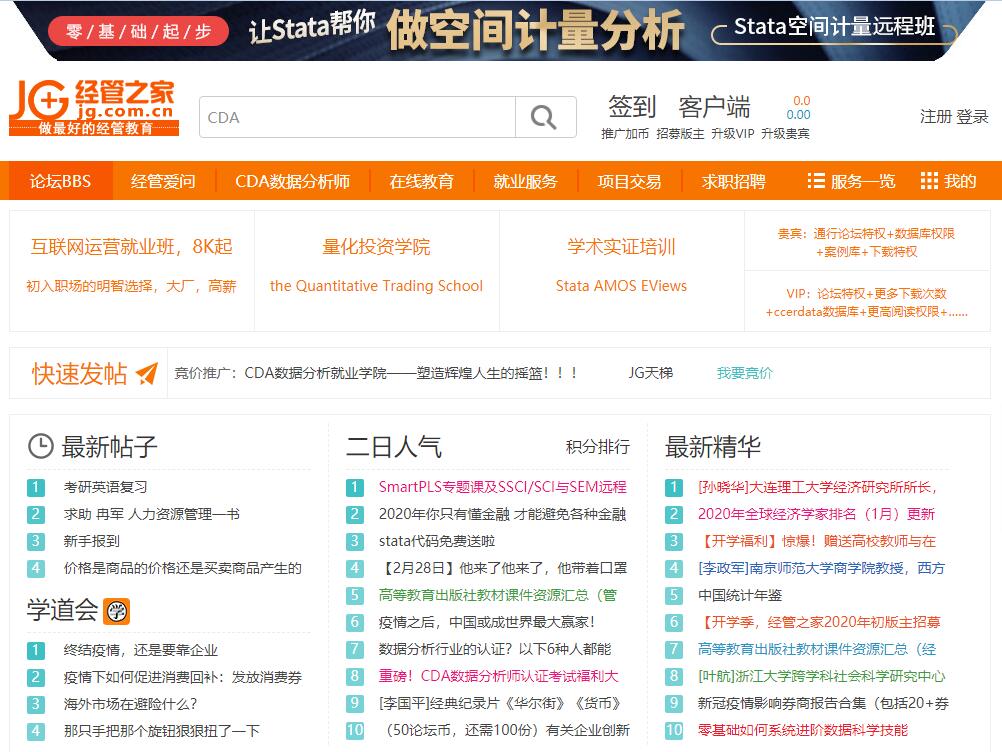Open 就业服务 navigation item
This screenshot has width=1002, height=752.
(525, 181)
